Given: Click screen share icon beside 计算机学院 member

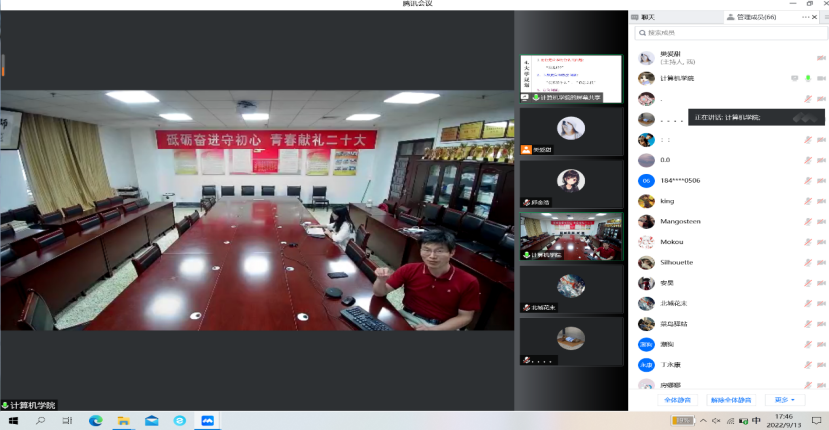Looking at the screenshot, I should 794,78.
